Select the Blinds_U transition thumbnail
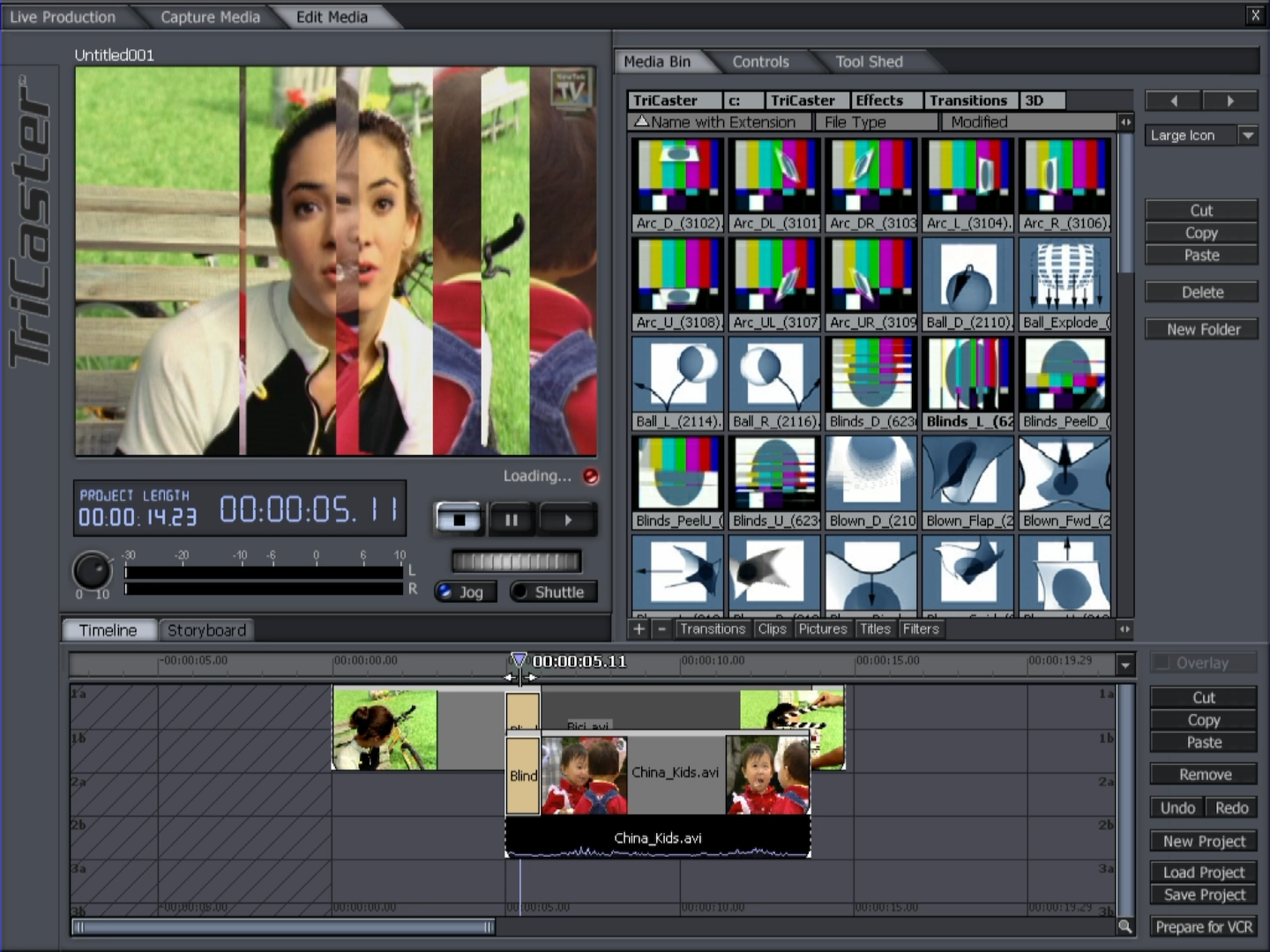The image size is (1270, 952). pyautogui.click(x=774, y=483)
